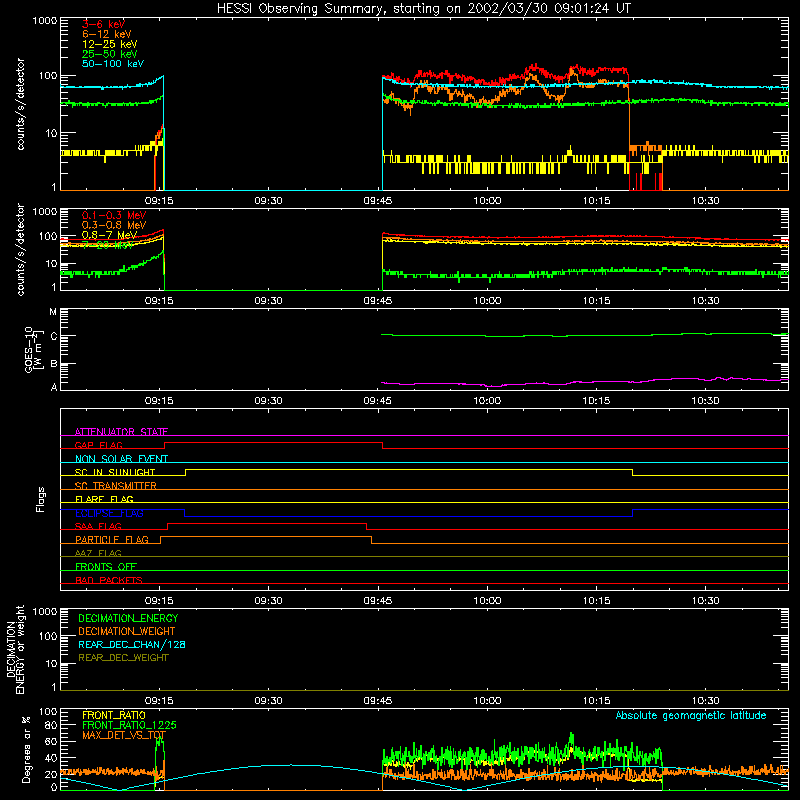Image resolution: width=800 pixels, height=800 pixels.
Task: Click the Degrees or % axis title
Action: [x=26, y=749]
